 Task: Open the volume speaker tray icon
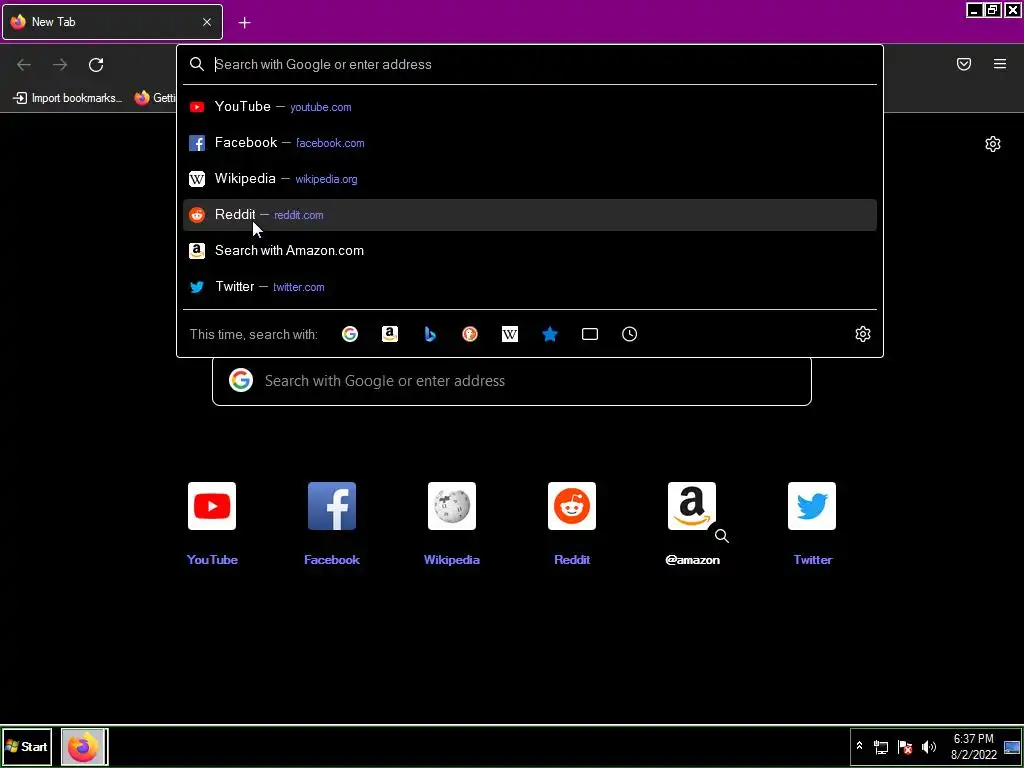(928, 747)
